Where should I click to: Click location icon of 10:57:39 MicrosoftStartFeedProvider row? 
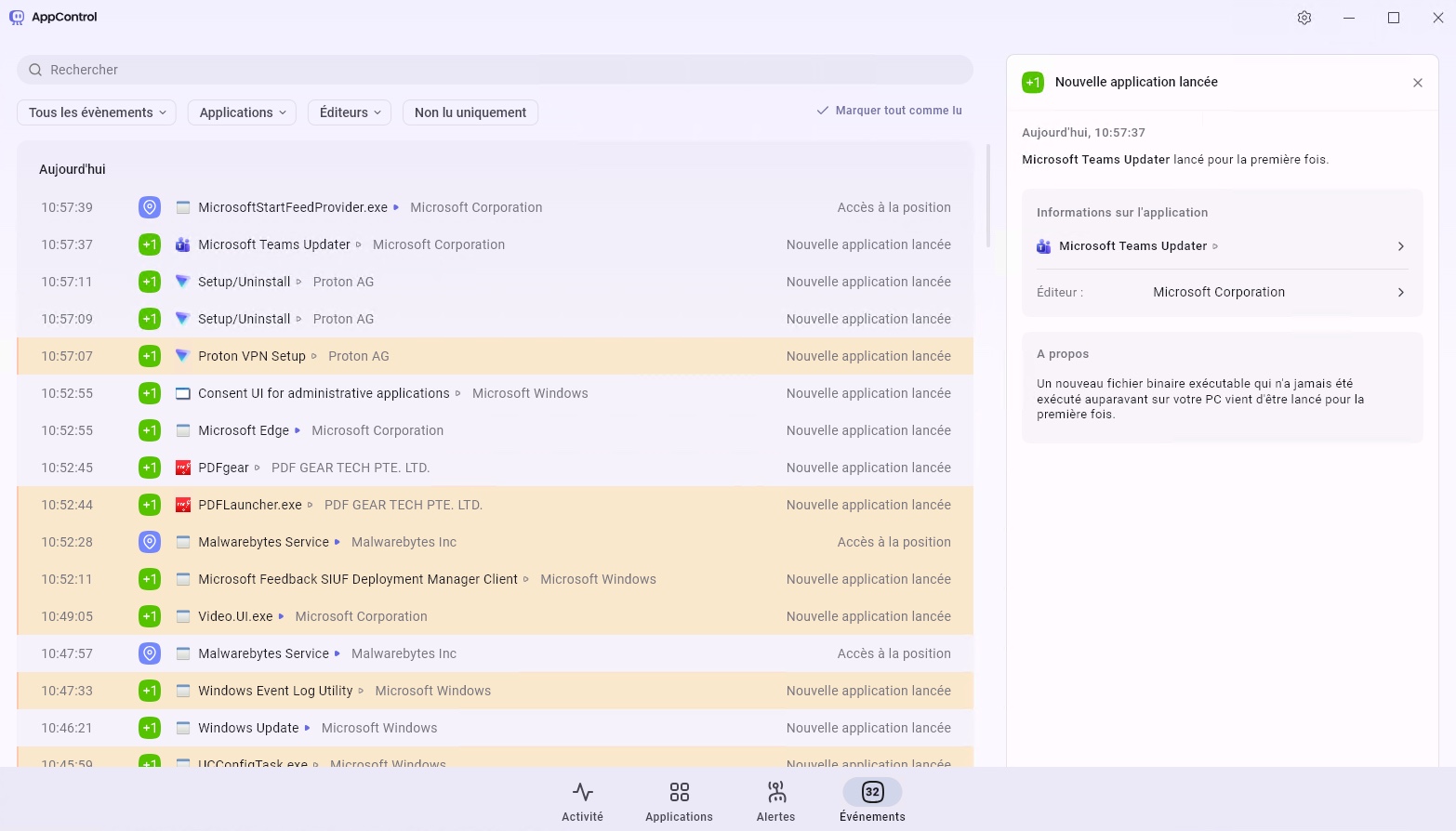click(x=150, y=207)
